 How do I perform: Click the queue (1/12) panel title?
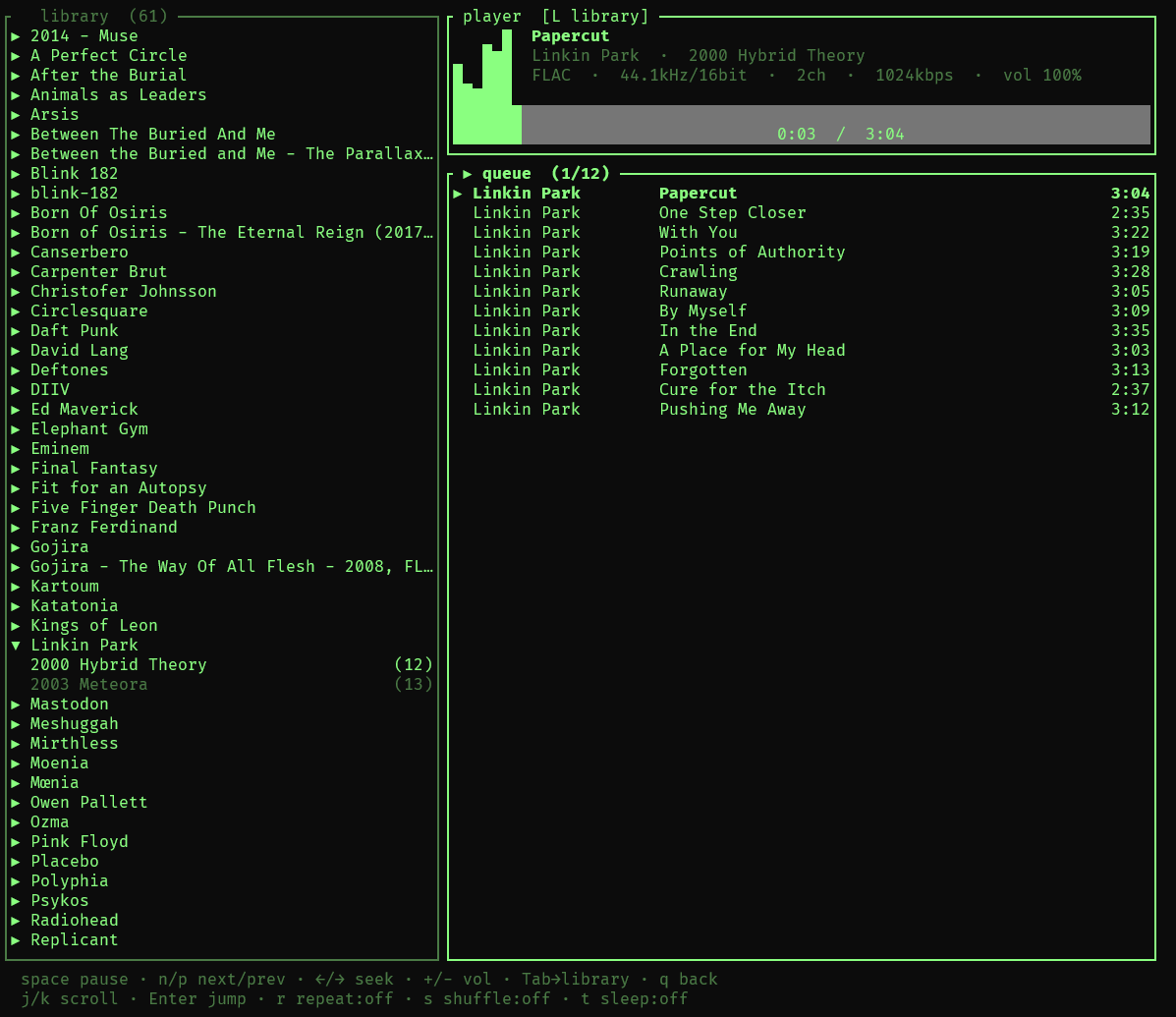tap(545, 173)
